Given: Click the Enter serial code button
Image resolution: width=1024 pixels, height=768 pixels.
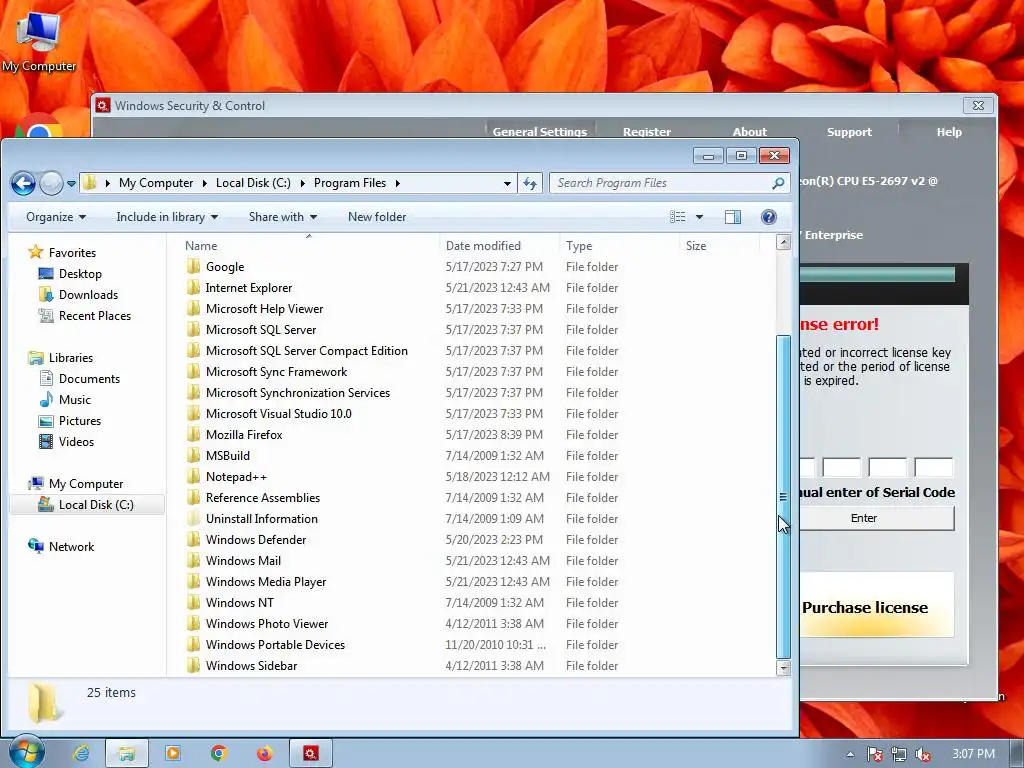Looking at the screenshot, I should pyautogui.click(x=876, y=518).
